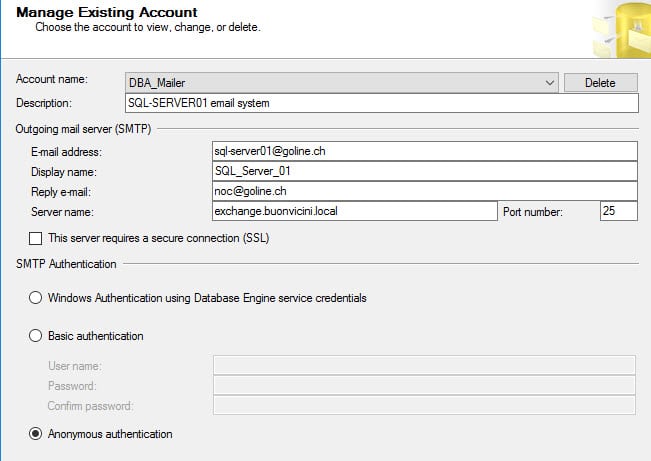Image resolution: width=651 pixels, height=461 pixels.
Task: Enable secure connection (SSL) checkbox
Action: pyautogui.click(x=35, y=238)
